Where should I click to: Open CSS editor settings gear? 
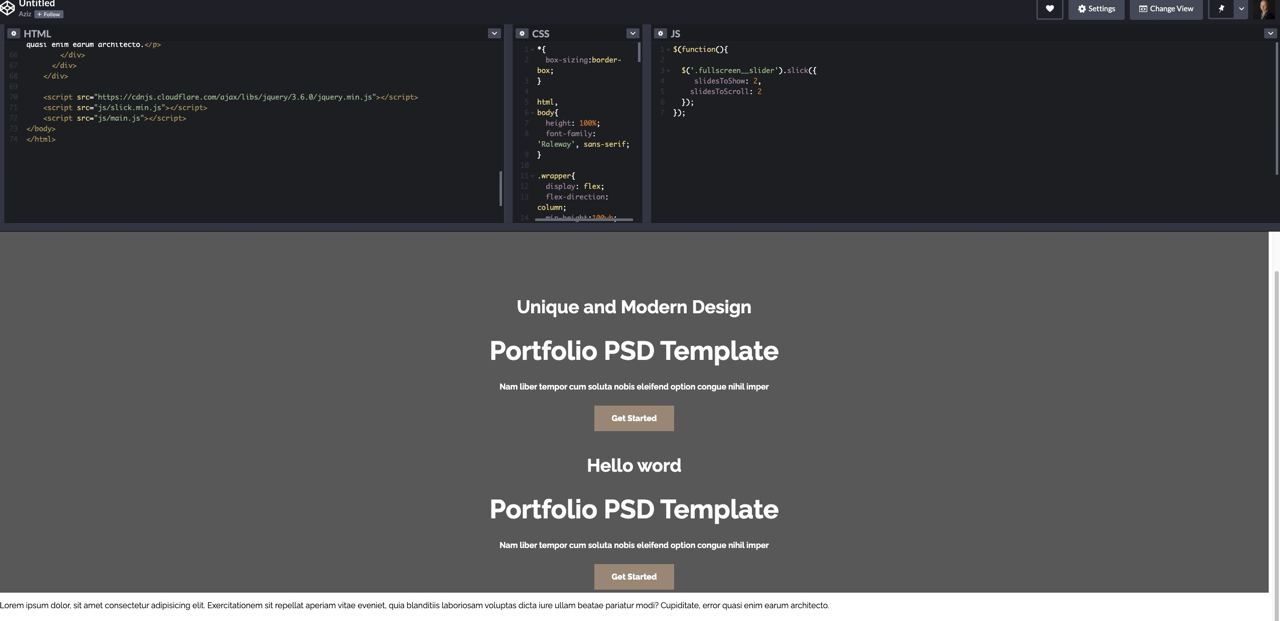pyautogui.click(x=522, y=33)
